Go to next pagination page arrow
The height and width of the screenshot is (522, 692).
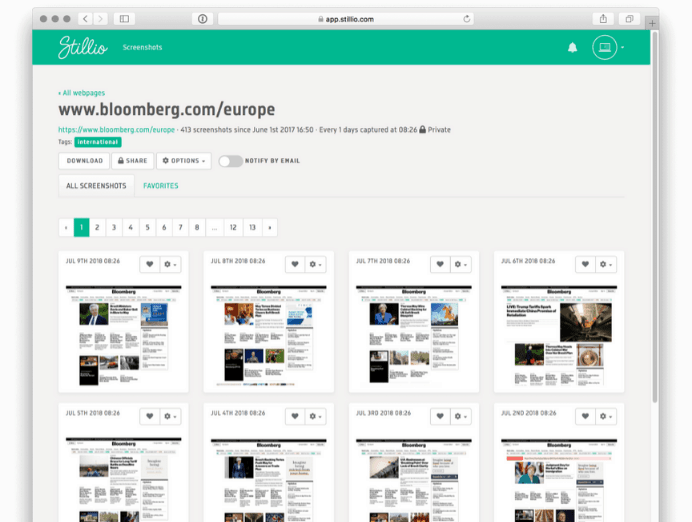(x=270, y=228)
